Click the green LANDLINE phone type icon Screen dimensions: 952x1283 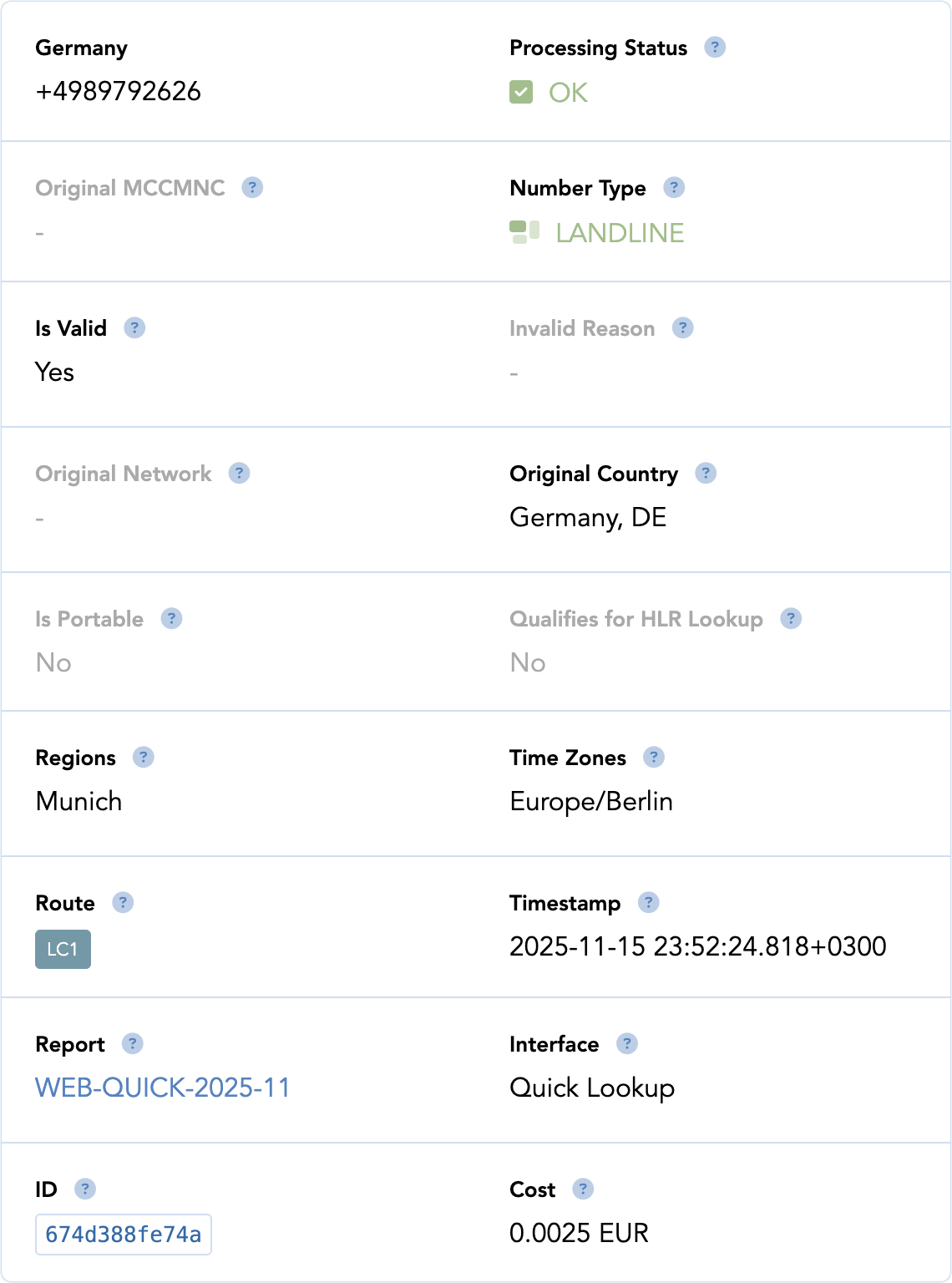click(524, 232)
